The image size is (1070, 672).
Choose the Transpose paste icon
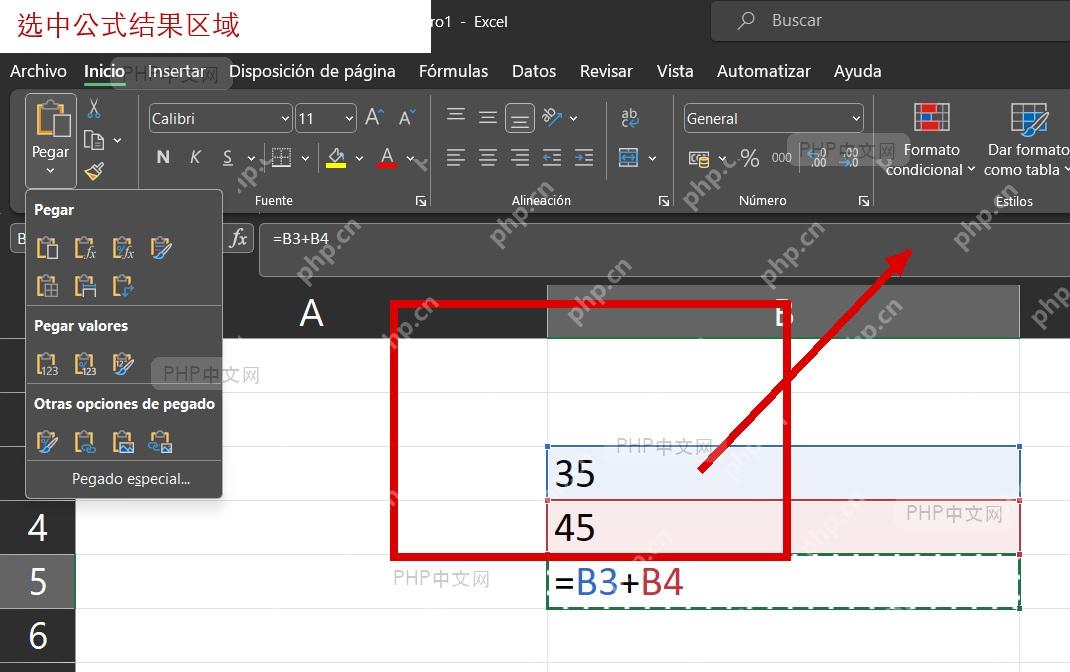tap(123, 286)
